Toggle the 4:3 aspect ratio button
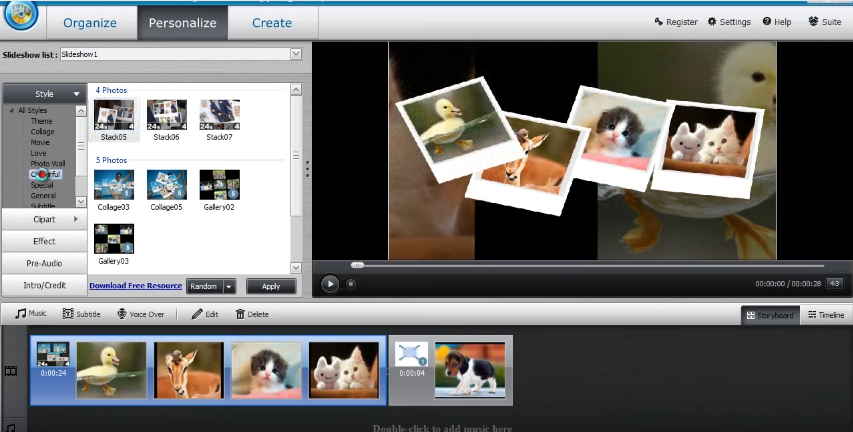Viewport: 853px width, 432px height. pos(835,283)
